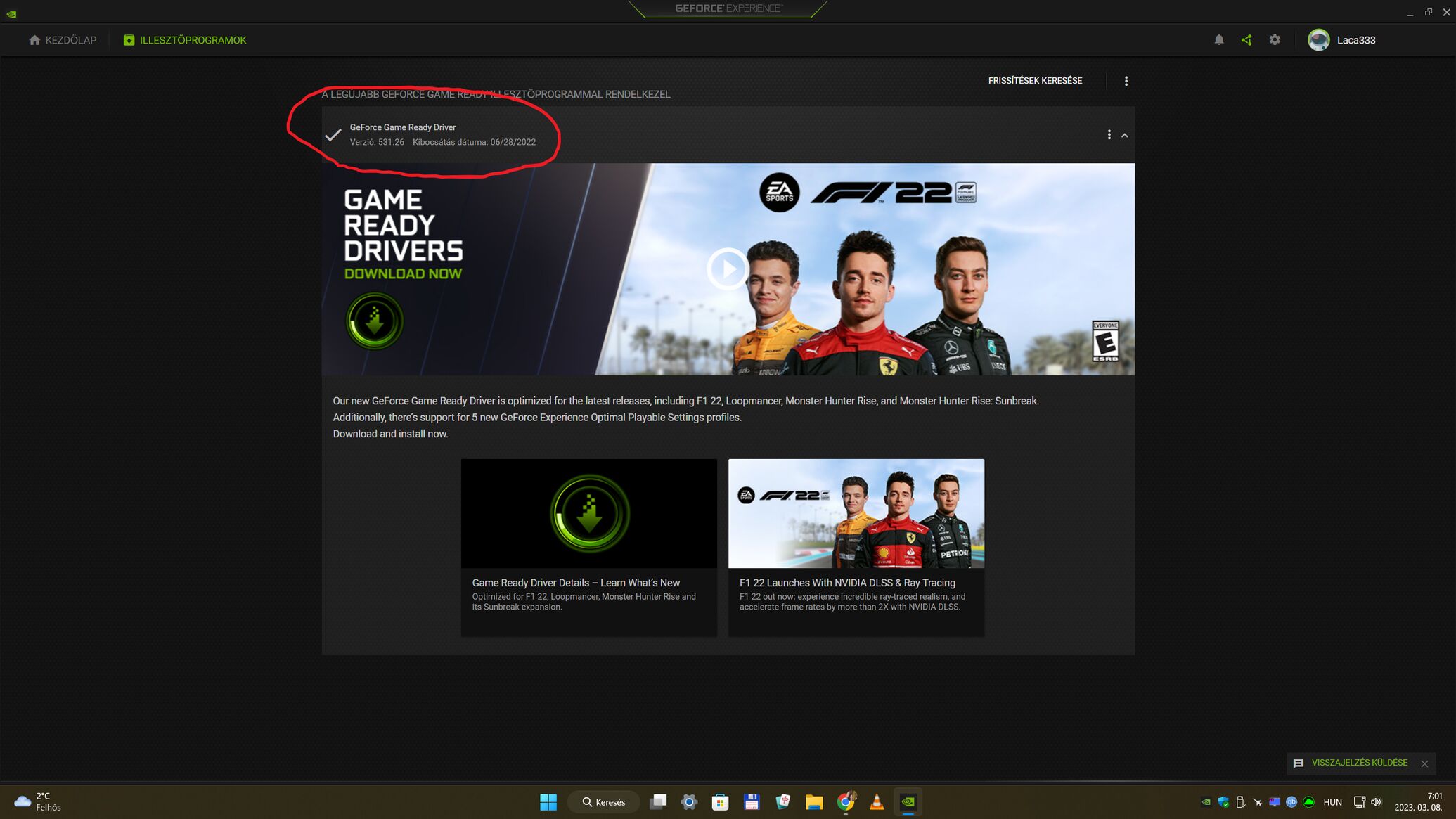Open Windows Security shield tray icon
1456x819 pixels.
[x=1223, y=802]
